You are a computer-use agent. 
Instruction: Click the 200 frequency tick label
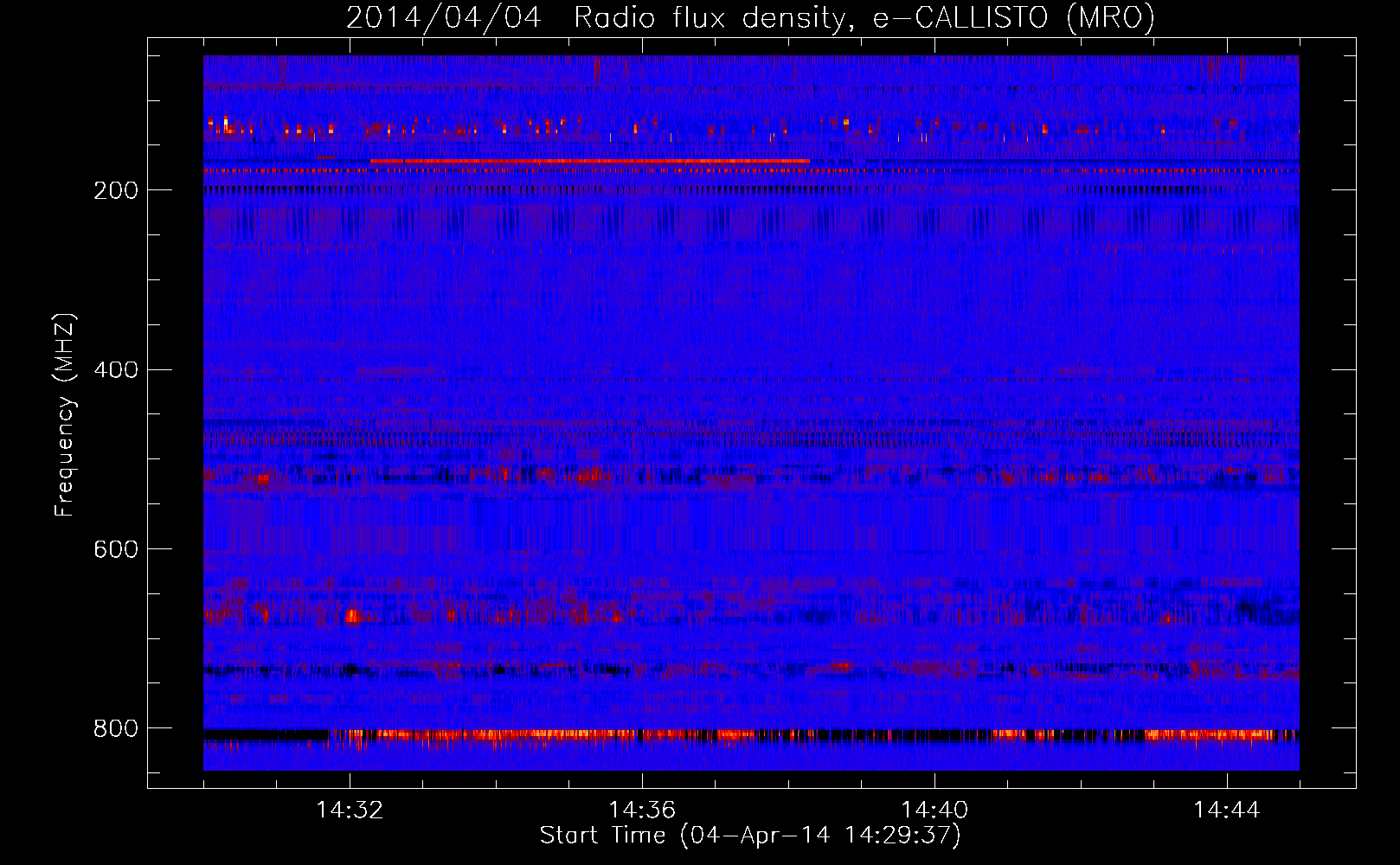115,190
